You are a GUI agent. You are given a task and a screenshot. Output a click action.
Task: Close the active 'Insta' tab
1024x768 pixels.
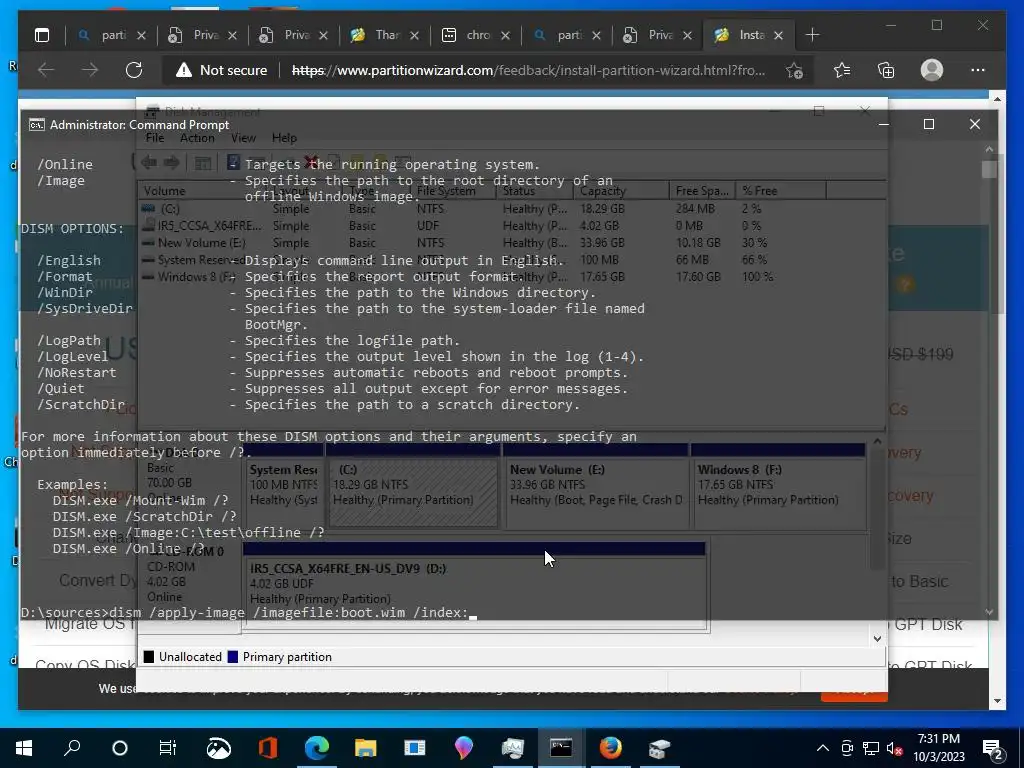click(x=778, y=36)
